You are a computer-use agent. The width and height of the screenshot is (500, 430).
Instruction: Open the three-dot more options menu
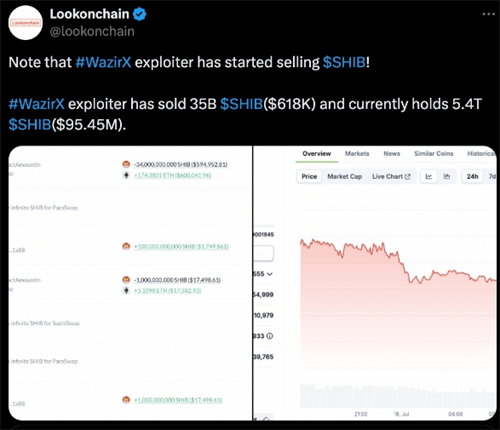[x=488, y=14]
